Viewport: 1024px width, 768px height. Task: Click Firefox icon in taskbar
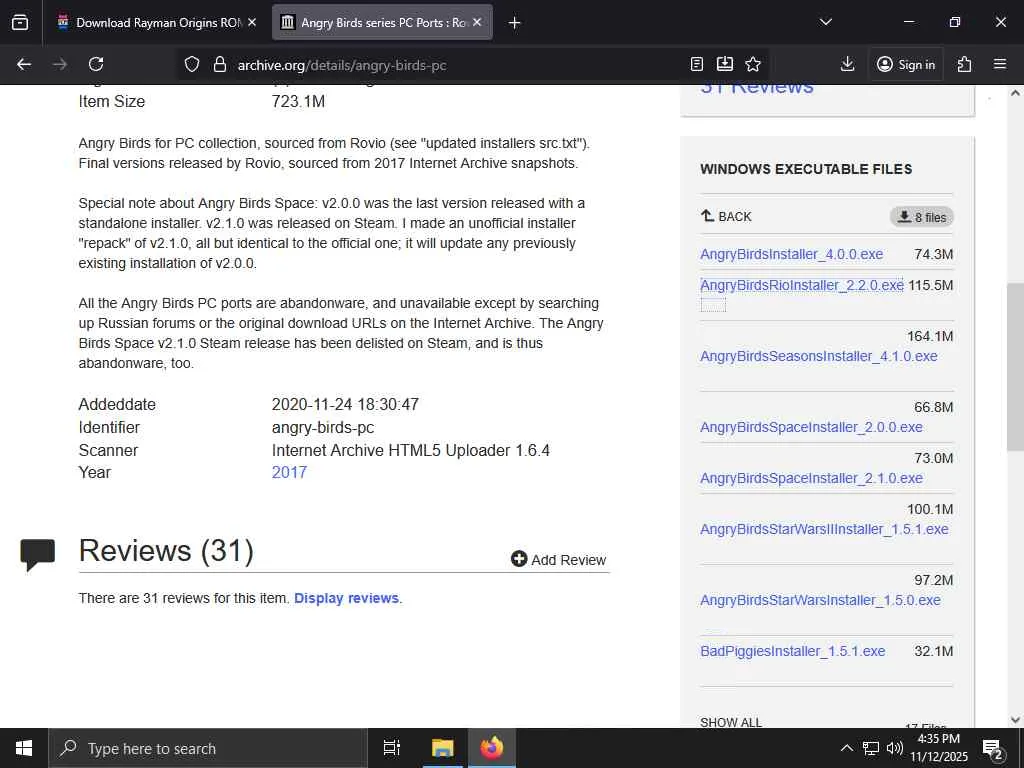click(x=492, y=748)
